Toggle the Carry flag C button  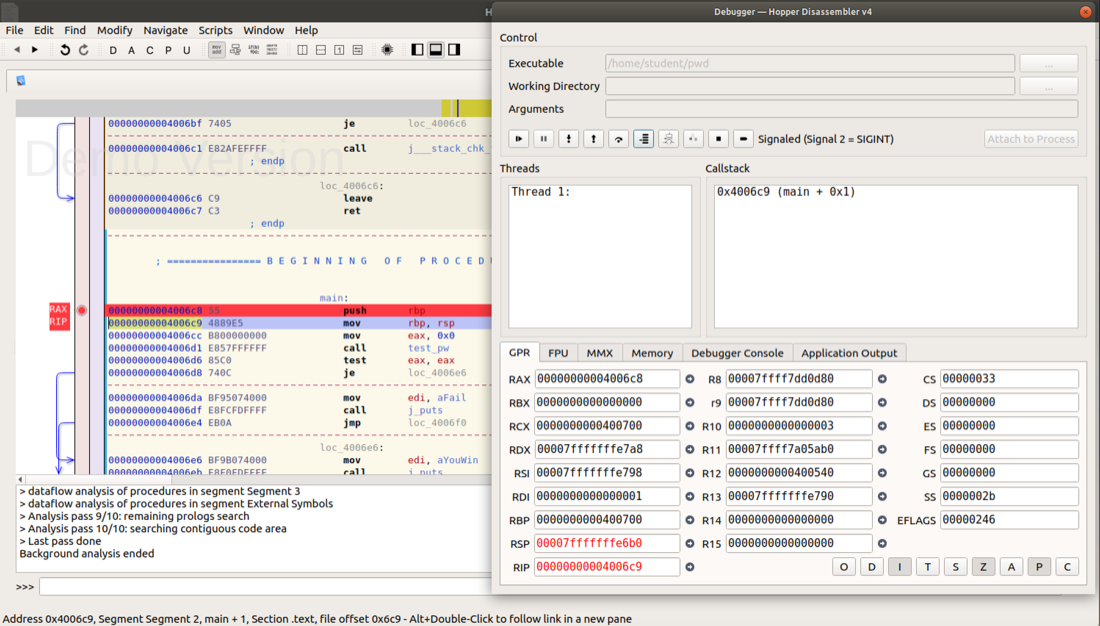(1067, 567)
